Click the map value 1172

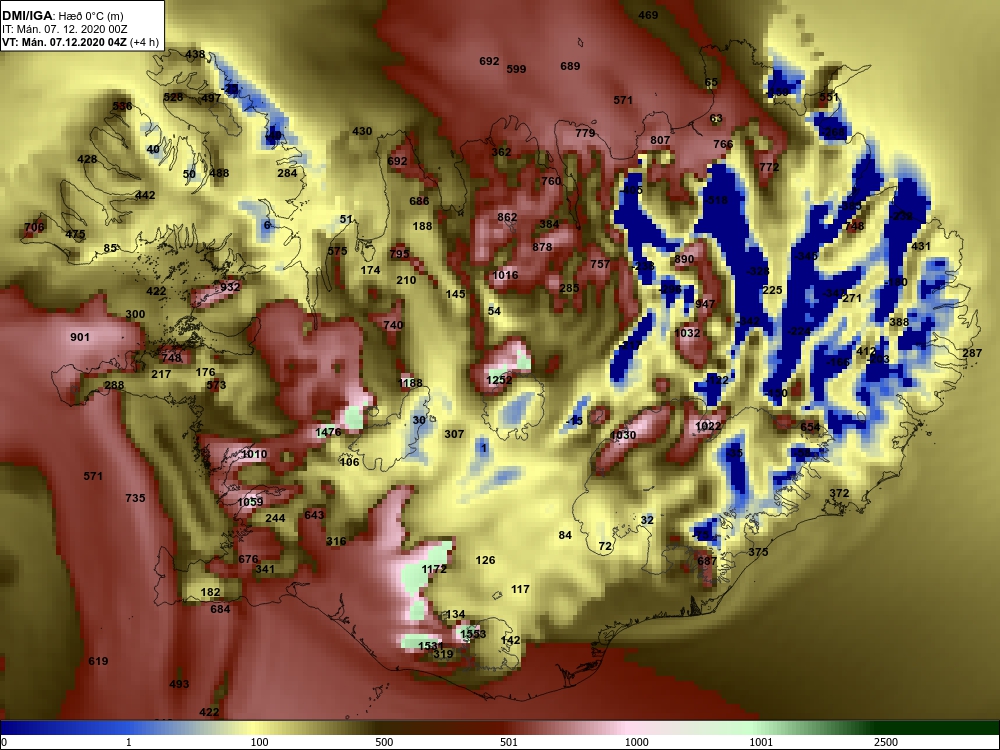(434, 569)
